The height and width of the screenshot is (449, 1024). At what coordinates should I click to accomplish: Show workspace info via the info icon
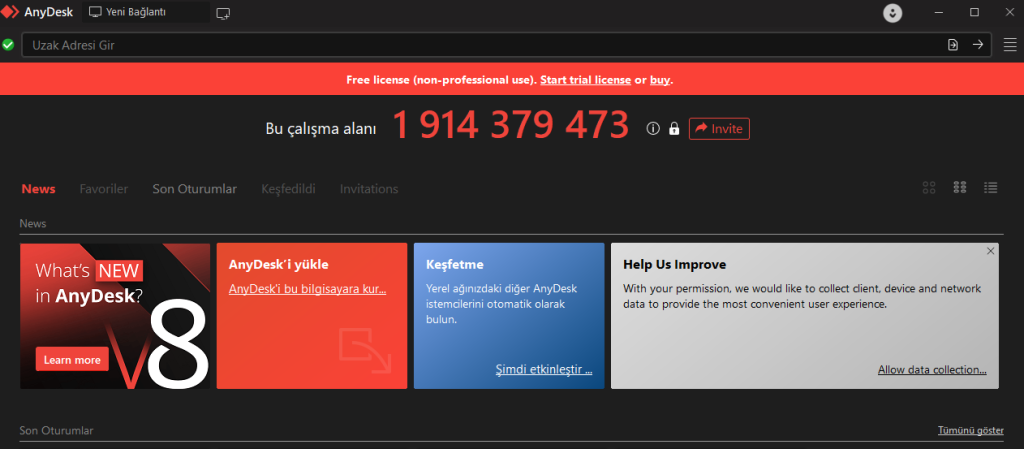point(653,129)
